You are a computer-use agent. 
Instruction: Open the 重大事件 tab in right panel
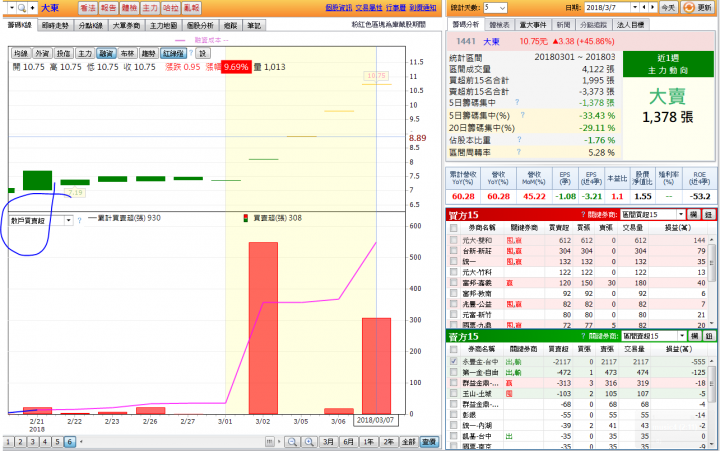tap(533, 25)
